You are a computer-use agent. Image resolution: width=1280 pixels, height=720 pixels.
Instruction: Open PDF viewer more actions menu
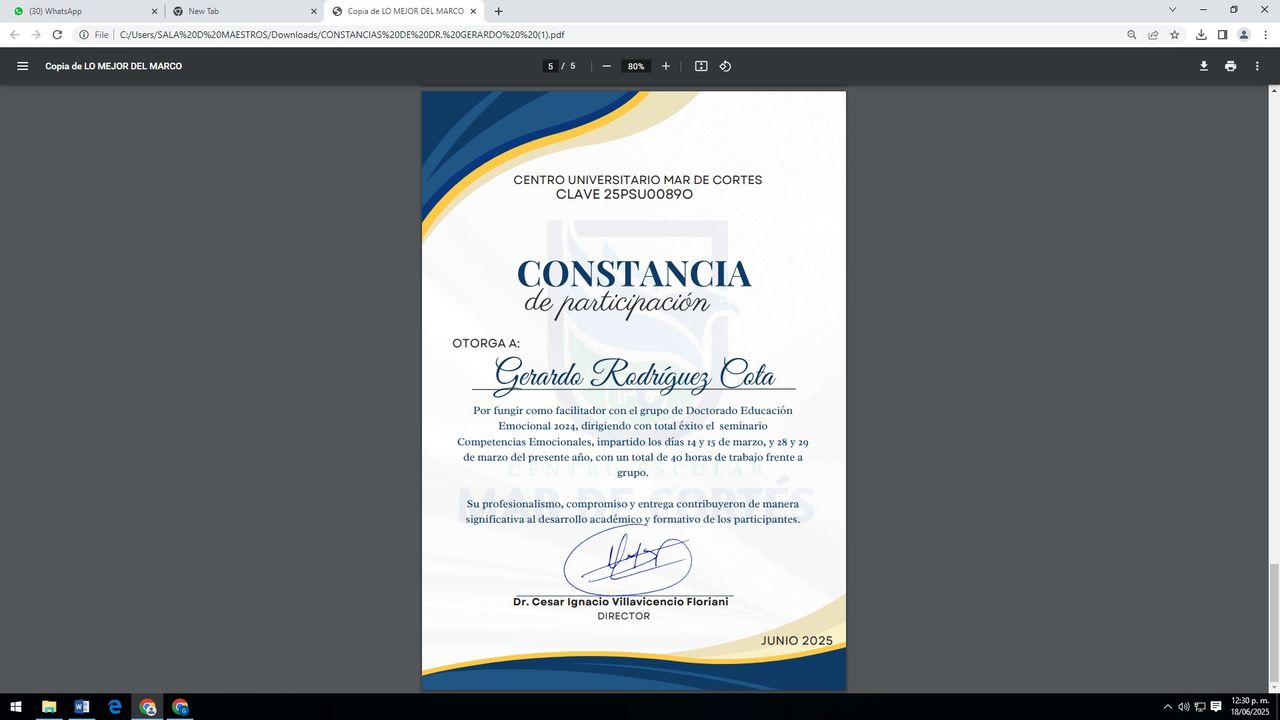1257,66
